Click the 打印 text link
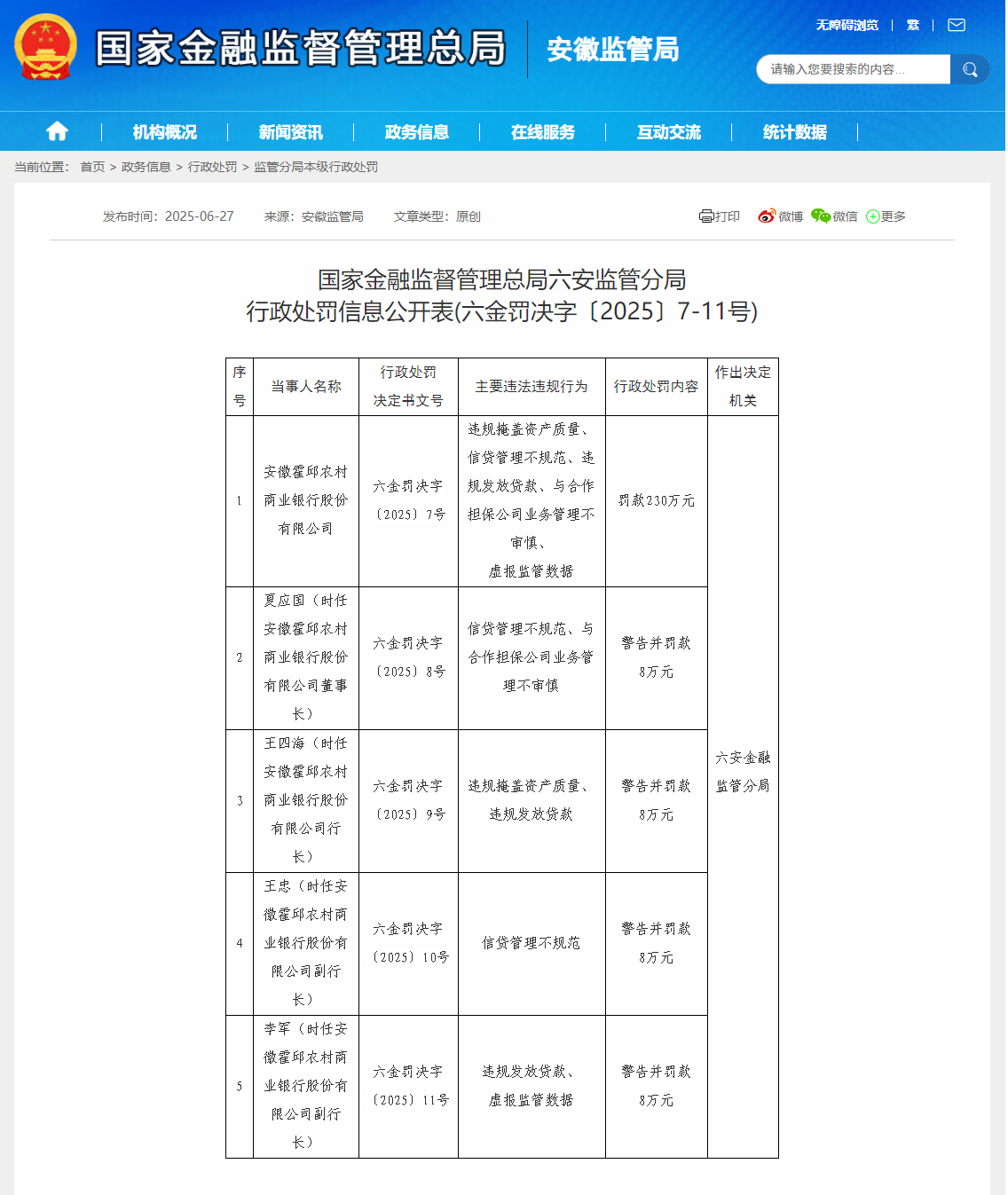The width and height of the screenshot is (1008, 1195). click(x=728, y=216)
